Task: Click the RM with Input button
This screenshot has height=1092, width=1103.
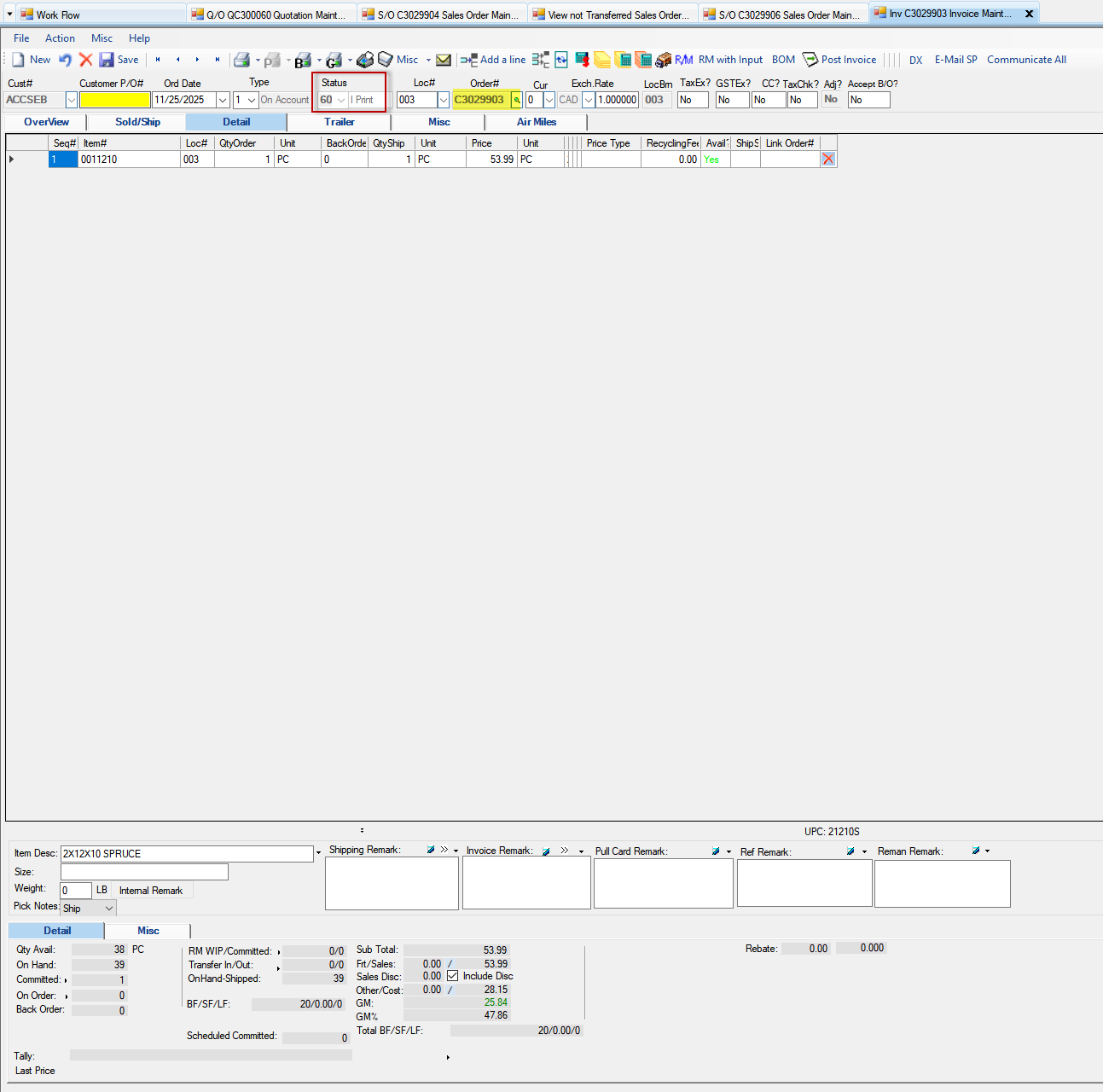Action: [x=730, y=60]
